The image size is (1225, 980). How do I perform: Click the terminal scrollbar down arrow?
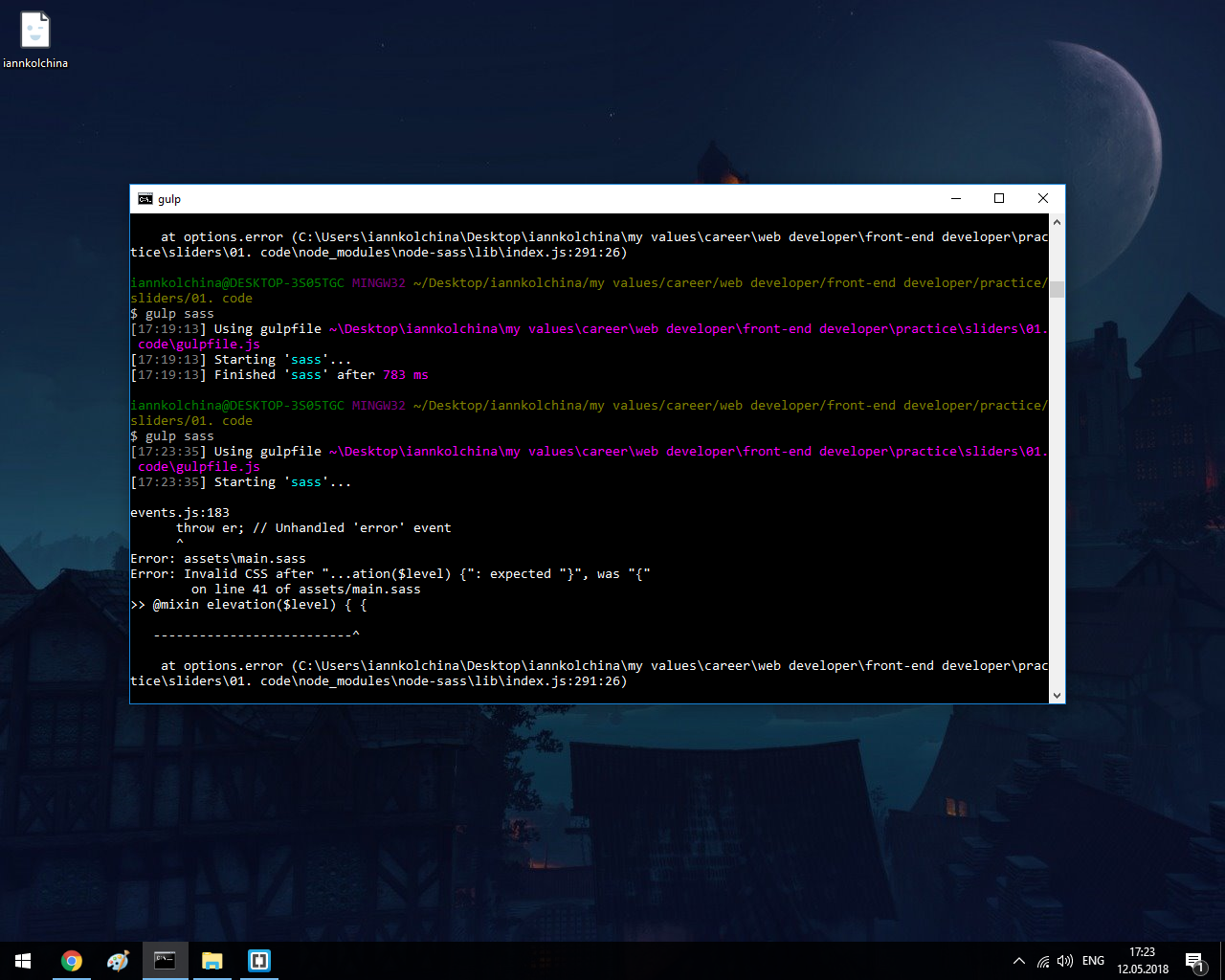(x=1057, y=695)
